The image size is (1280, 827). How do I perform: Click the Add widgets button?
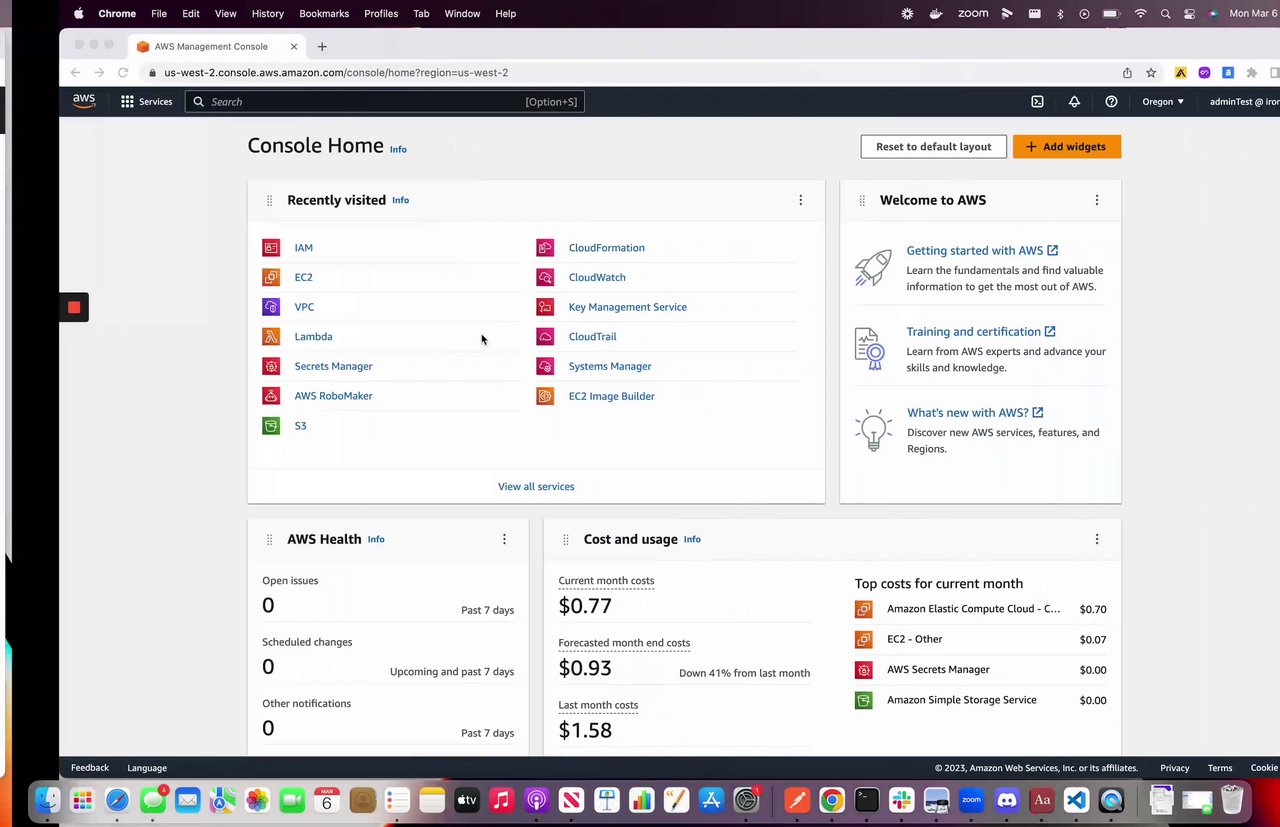click(1067, 146)
